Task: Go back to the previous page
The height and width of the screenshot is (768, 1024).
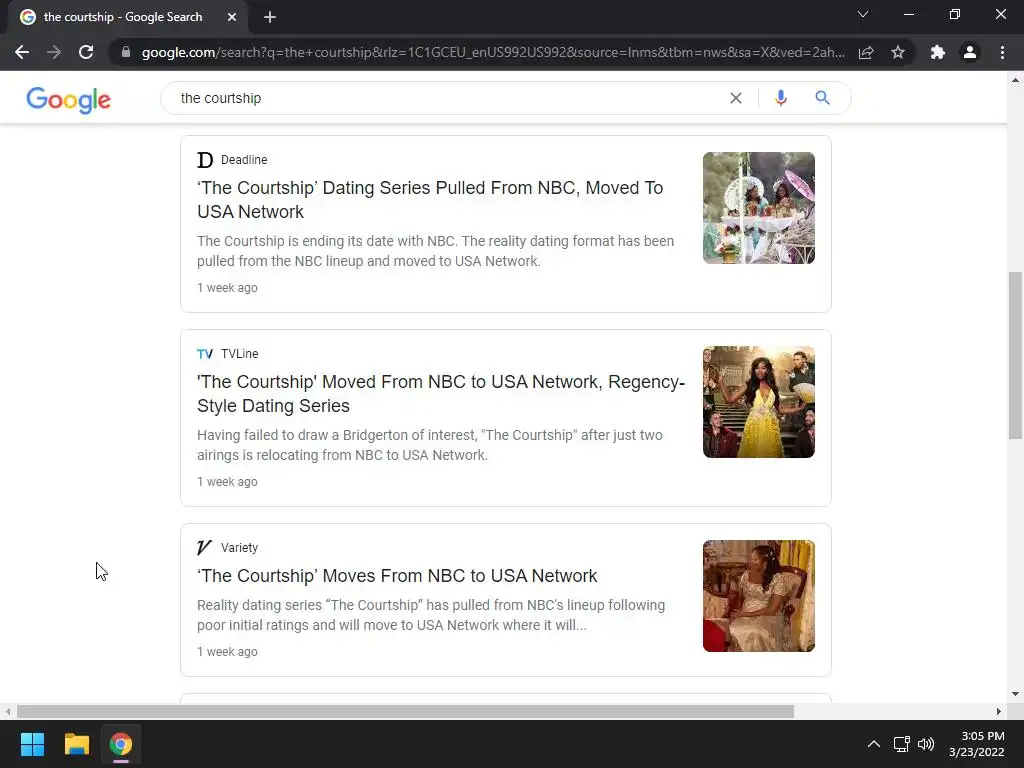Action: (x=22, y=52)
